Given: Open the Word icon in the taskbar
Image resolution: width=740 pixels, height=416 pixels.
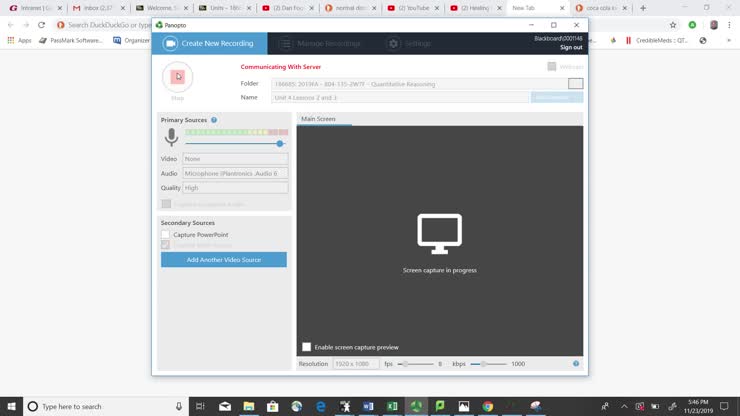Looking at the screenshot, I should 368,406.
